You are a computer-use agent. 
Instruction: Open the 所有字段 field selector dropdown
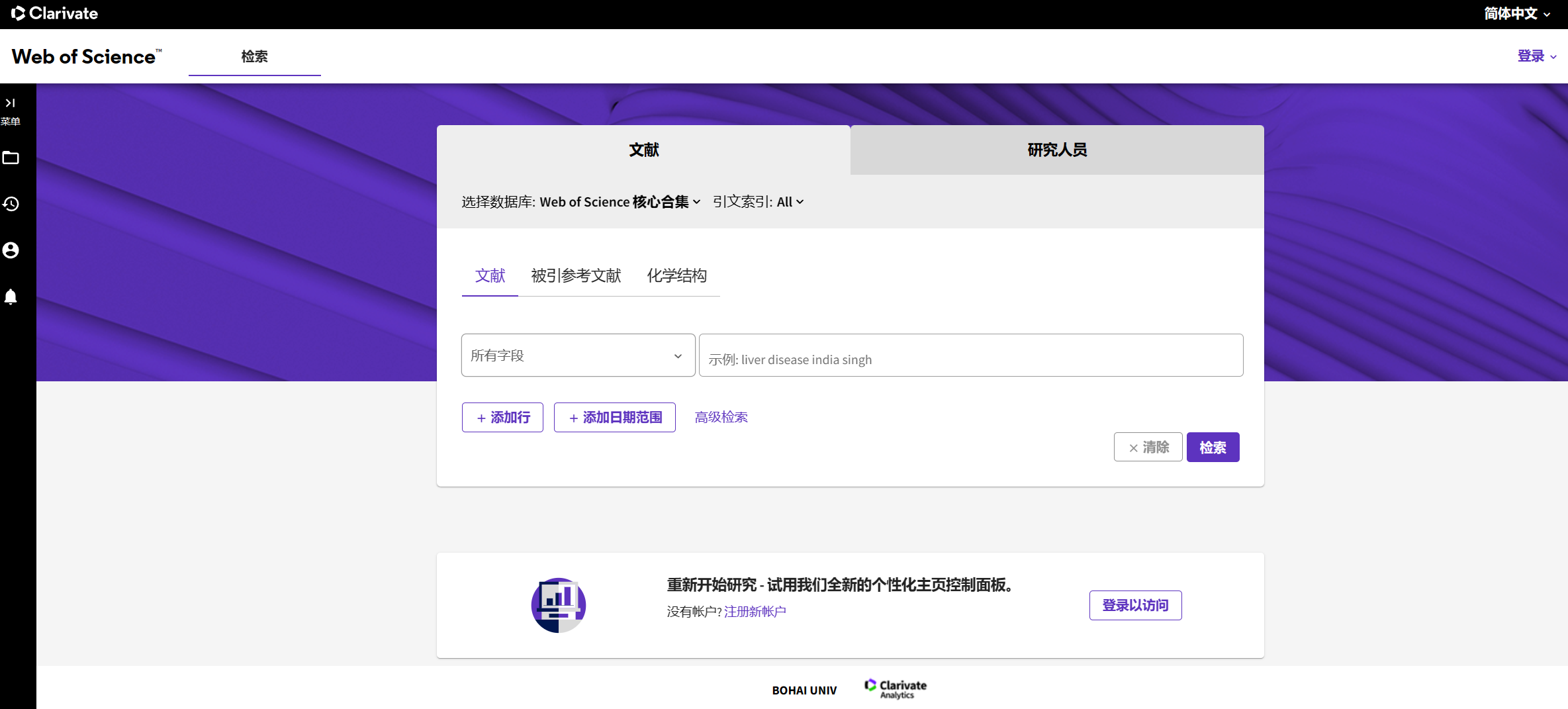pyautogui.click(x=576, y=355)
